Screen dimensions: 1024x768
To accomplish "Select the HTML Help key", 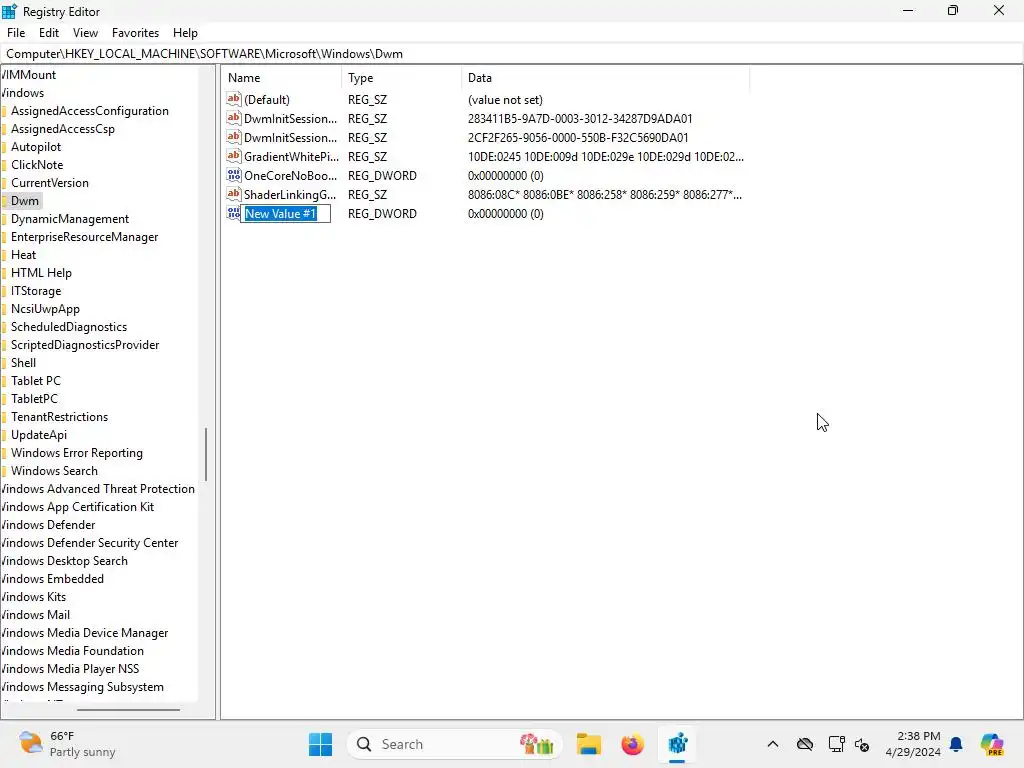I will (41, 272).
